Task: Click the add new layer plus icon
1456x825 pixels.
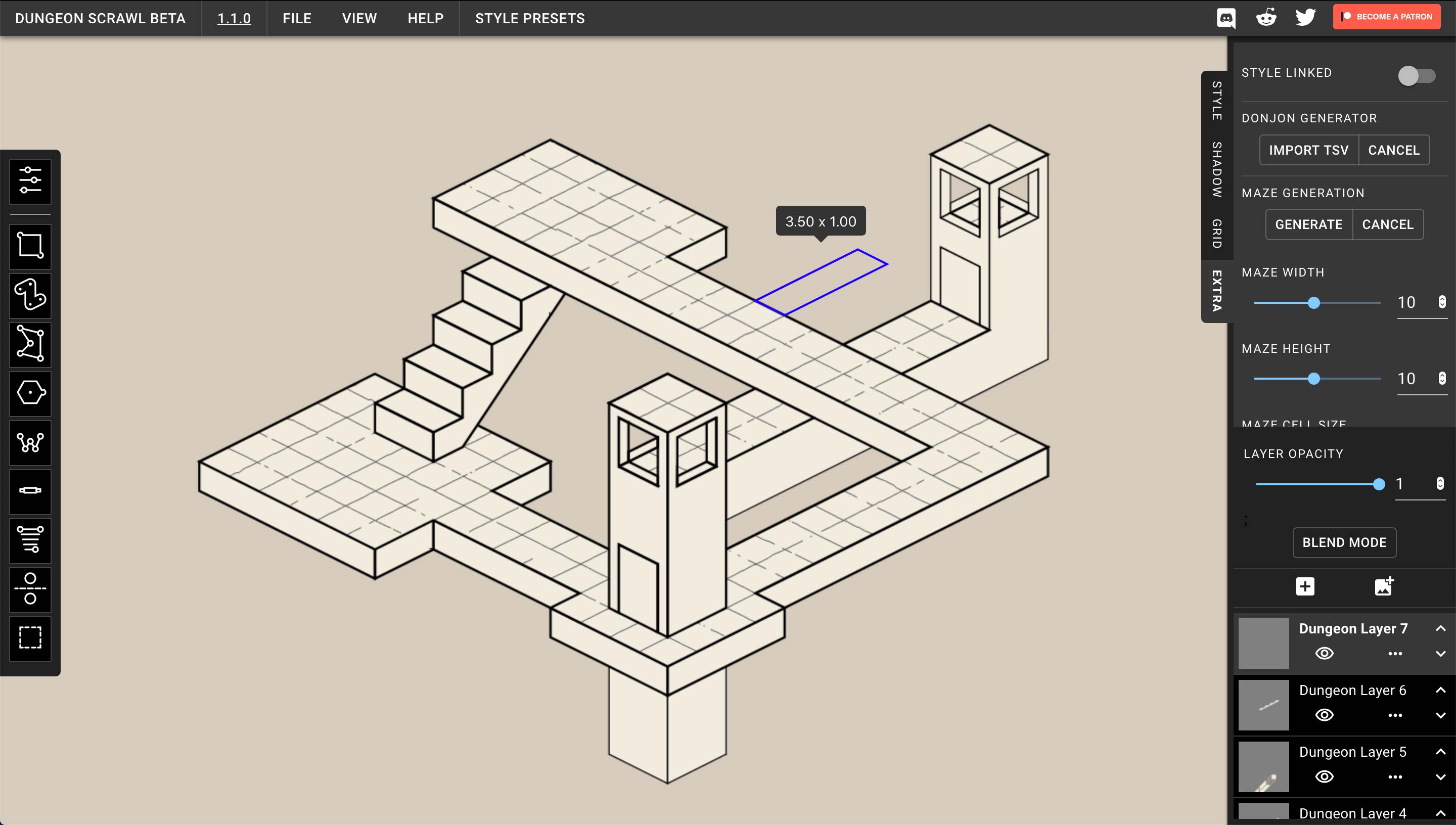Action: coord(1305,586)
